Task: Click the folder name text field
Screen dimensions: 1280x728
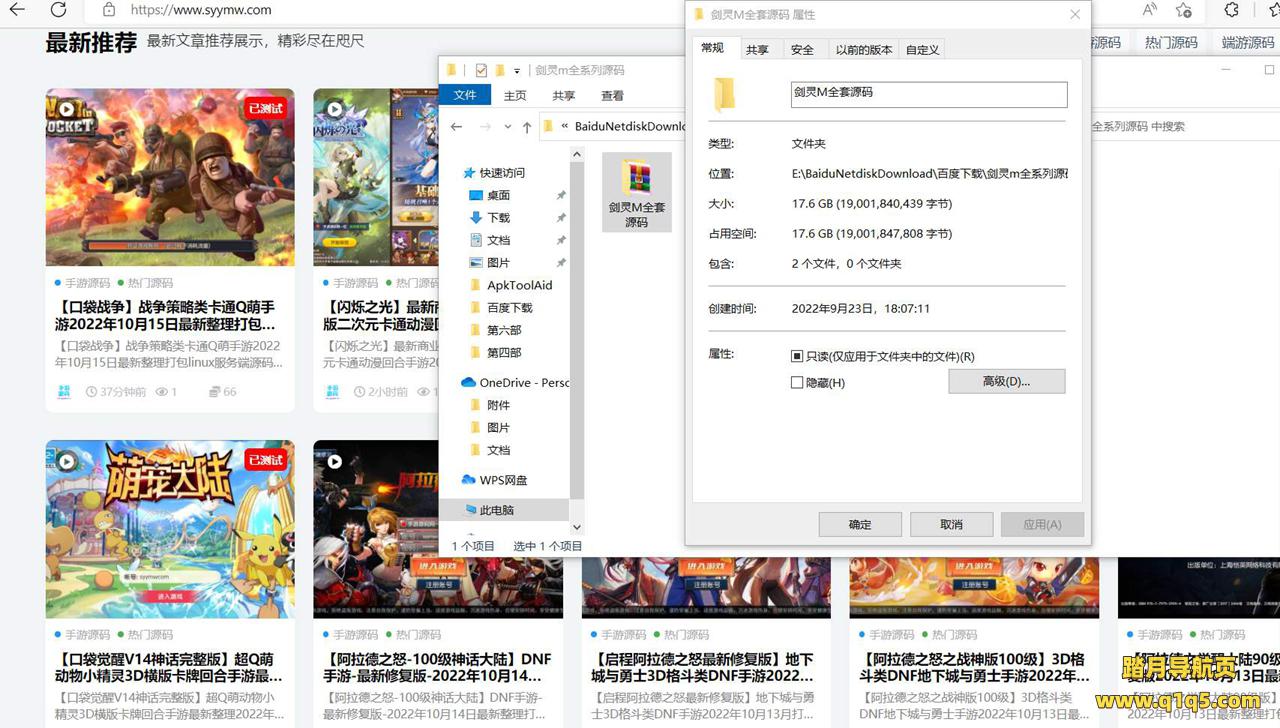Action: (928, 93)
